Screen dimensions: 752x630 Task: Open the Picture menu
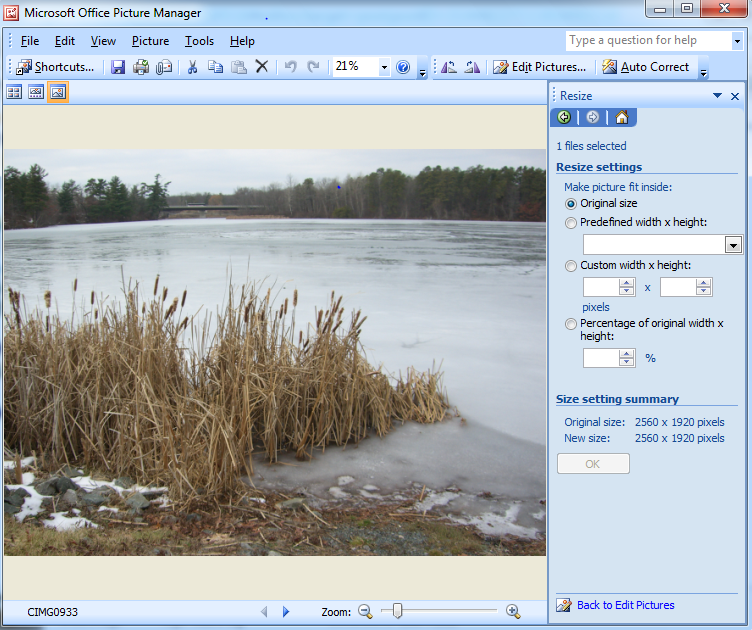point(151,41)
